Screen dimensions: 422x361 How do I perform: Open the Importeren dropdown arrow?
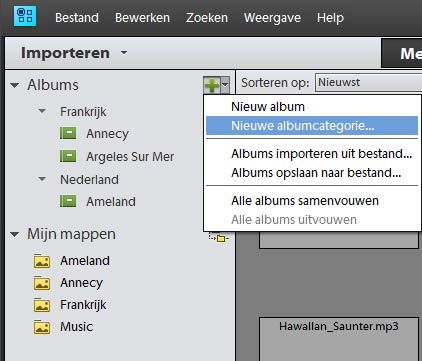(x=124, y=52)
